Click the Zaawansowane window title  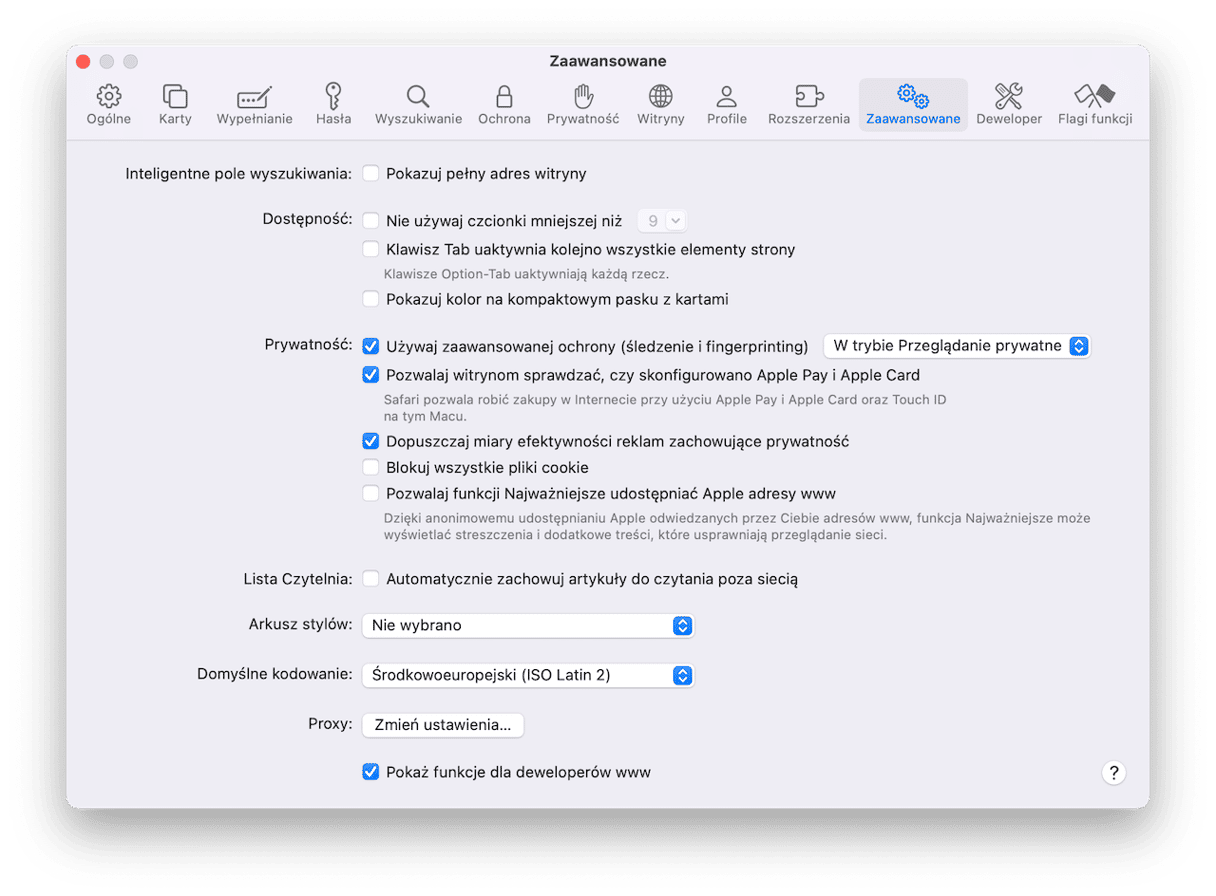coord(608,62)
